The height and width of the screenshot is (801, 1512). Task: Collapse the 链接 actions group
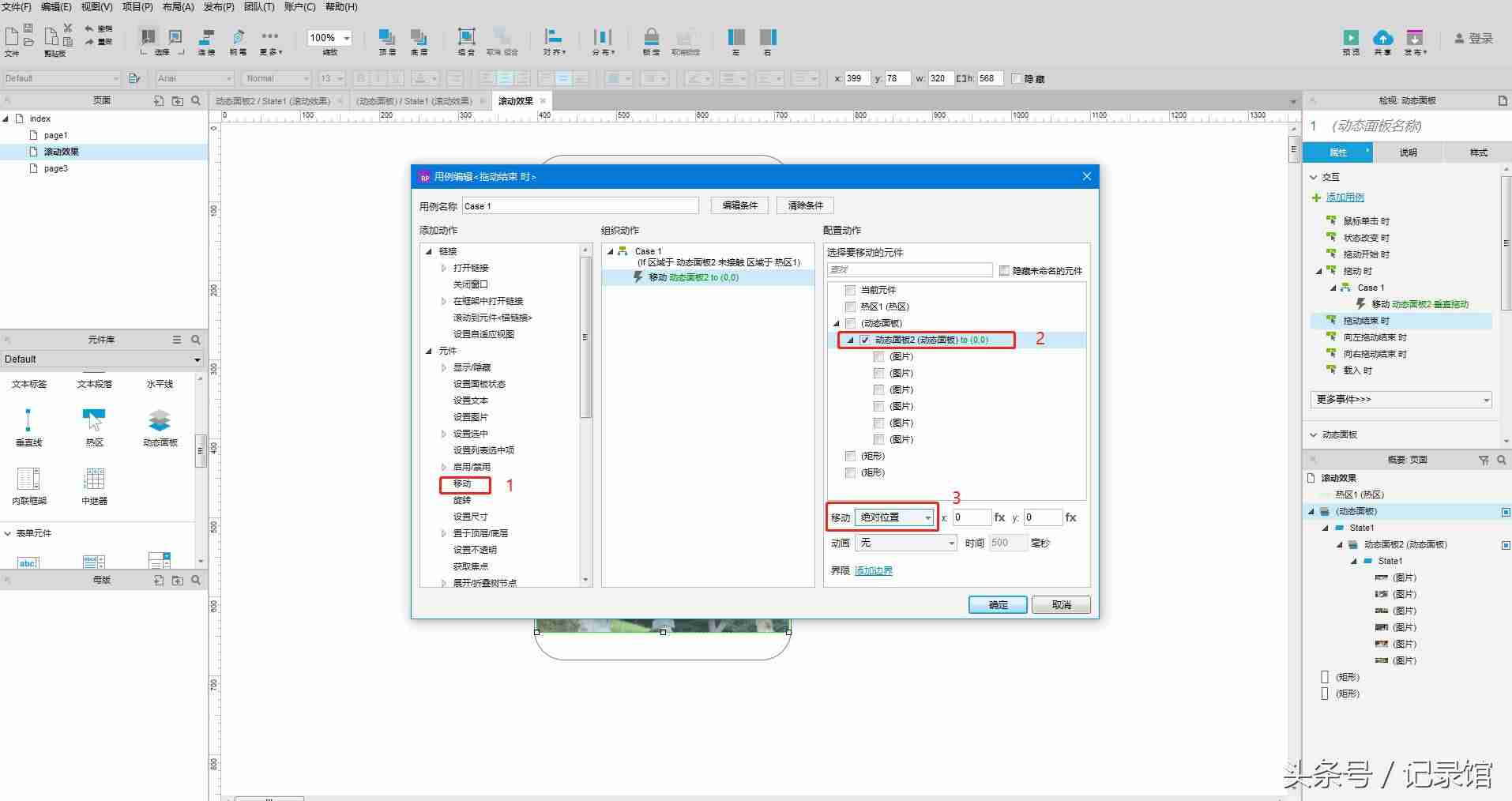[x=429, y=251]
